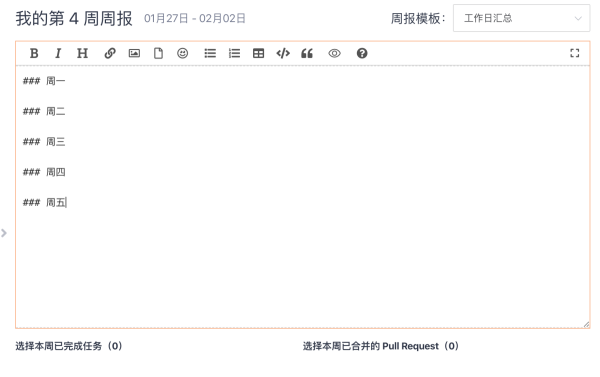
Task: Insert a table from the toolbar
Action: click(x=259, y=53)
